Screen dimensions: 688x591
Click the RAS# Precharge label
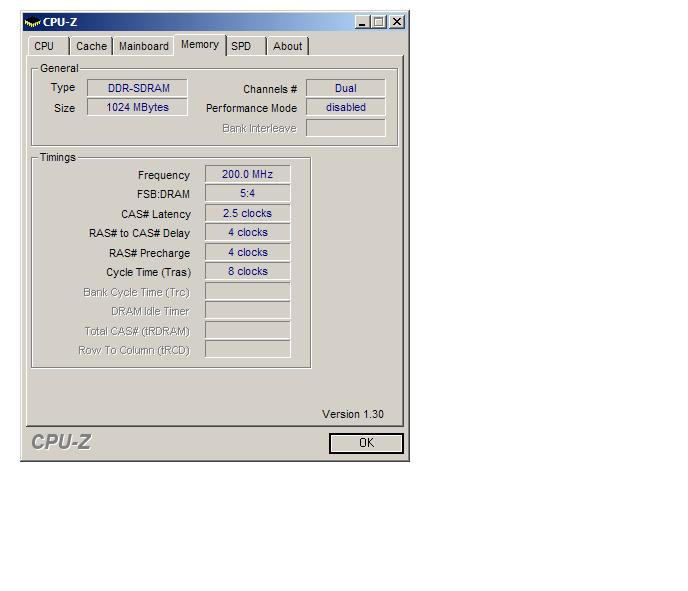149,253
